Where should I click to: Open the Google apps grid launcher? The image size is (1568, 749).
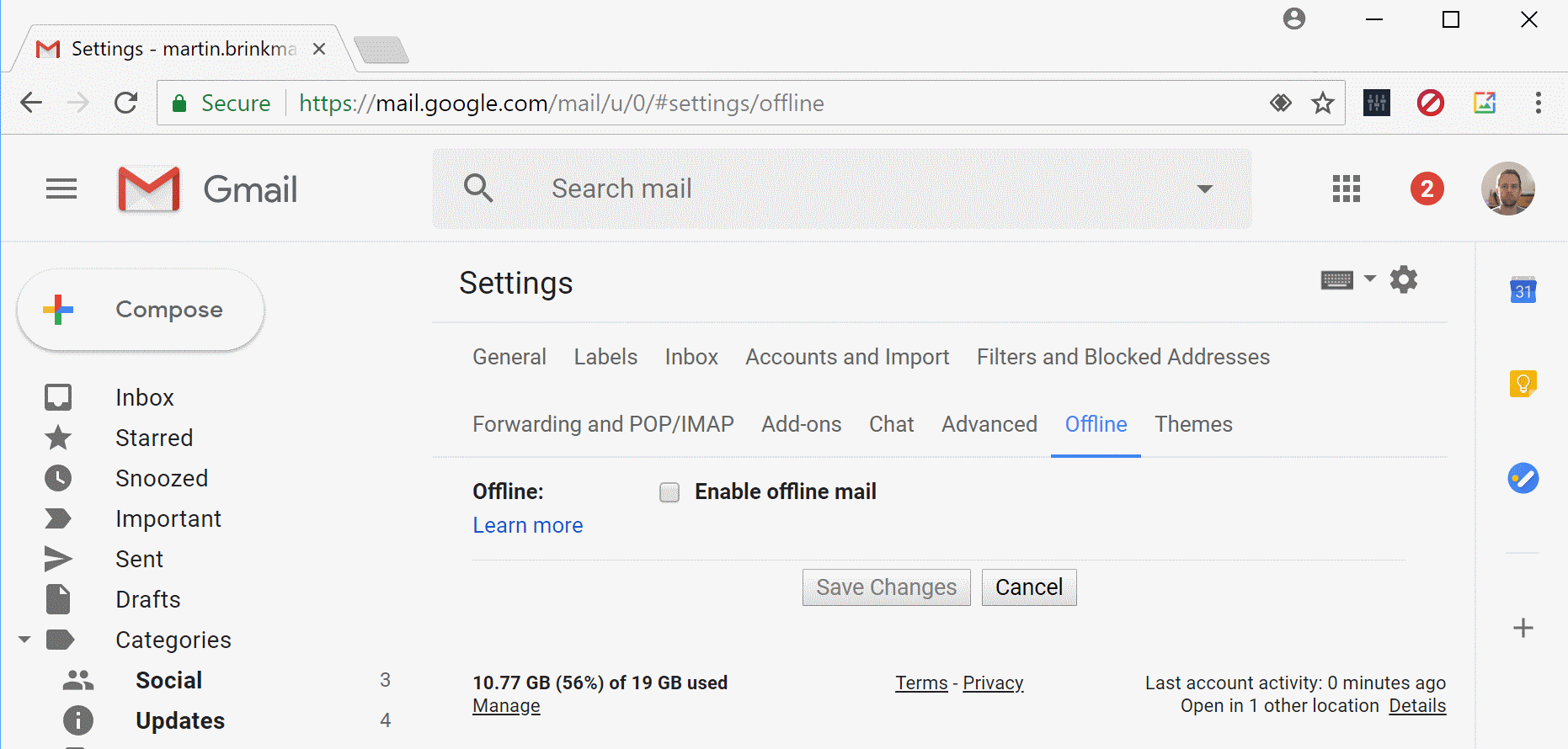(x=1346, y=189)
